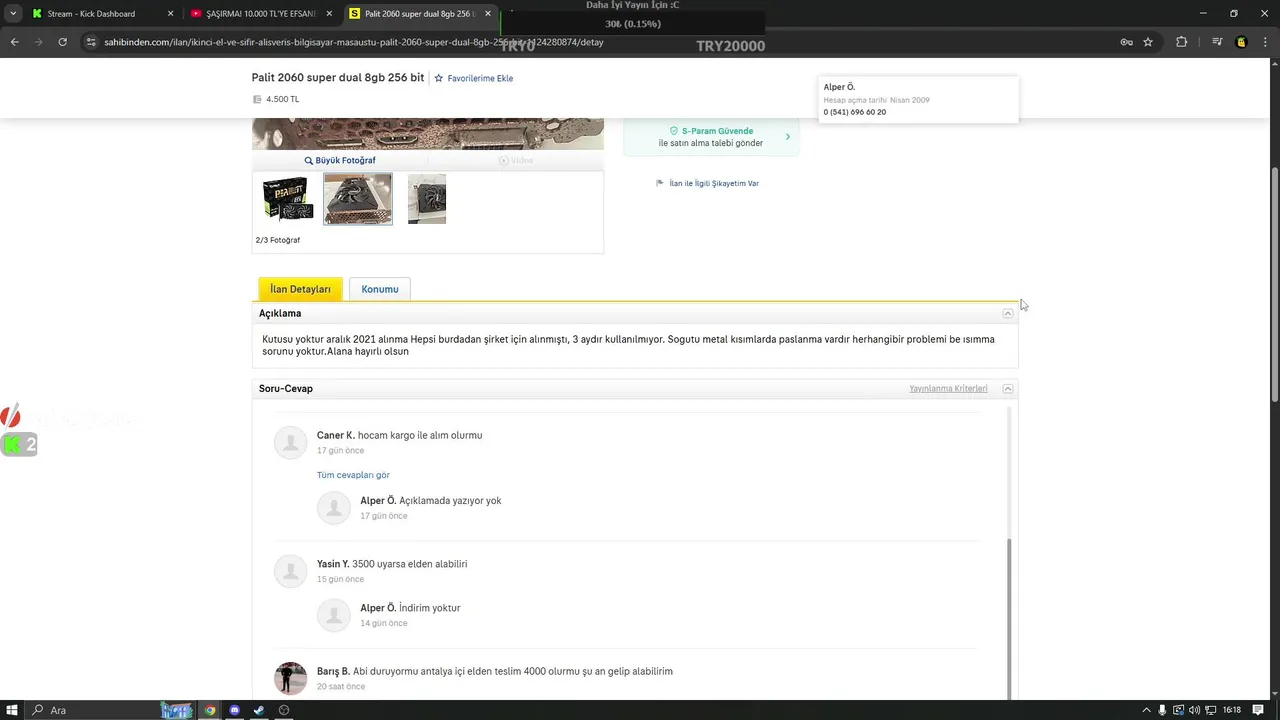
Task: Click the chevron on S-Param Güvende box
Action: pos(787,137)
